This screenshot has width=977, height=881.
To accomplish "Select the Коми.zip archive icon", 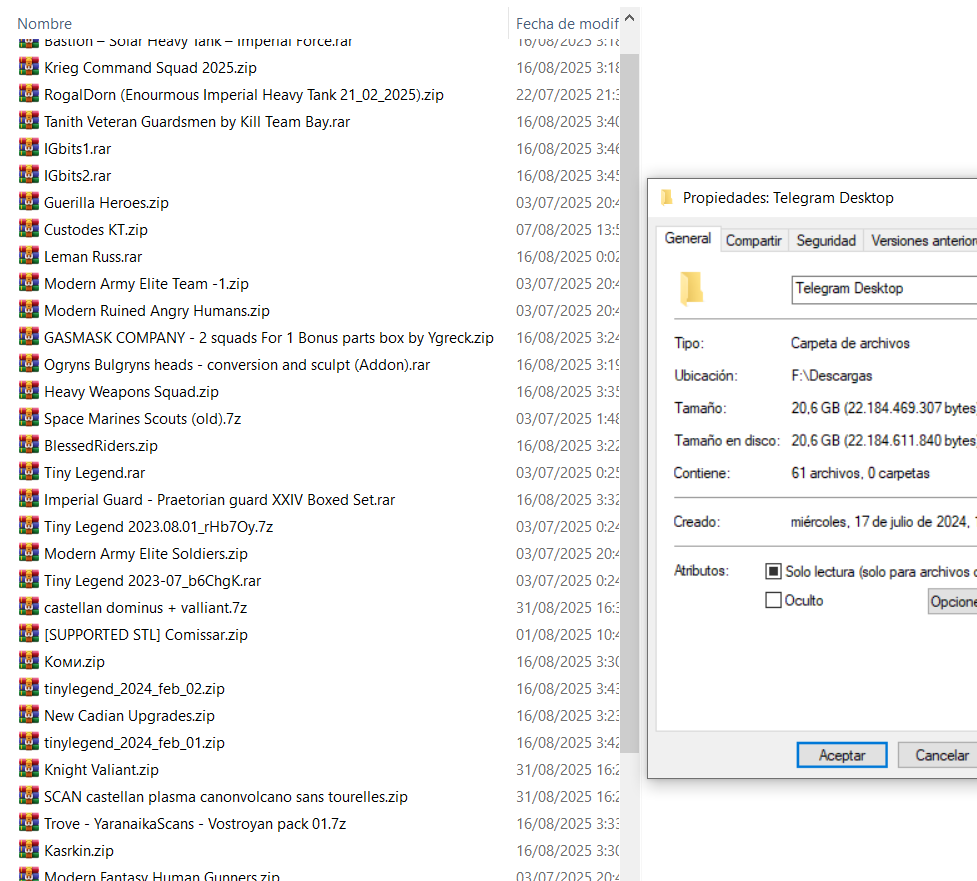I will coord(29,661).
